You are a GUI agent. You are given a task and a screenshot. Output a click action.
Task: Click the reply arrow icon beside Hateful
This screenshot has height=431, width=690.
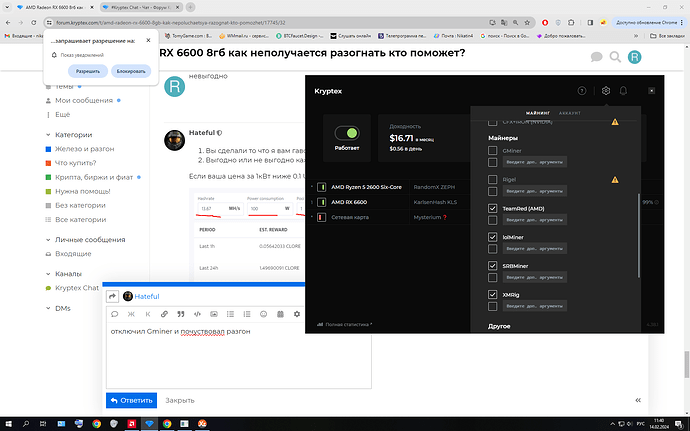113,296
